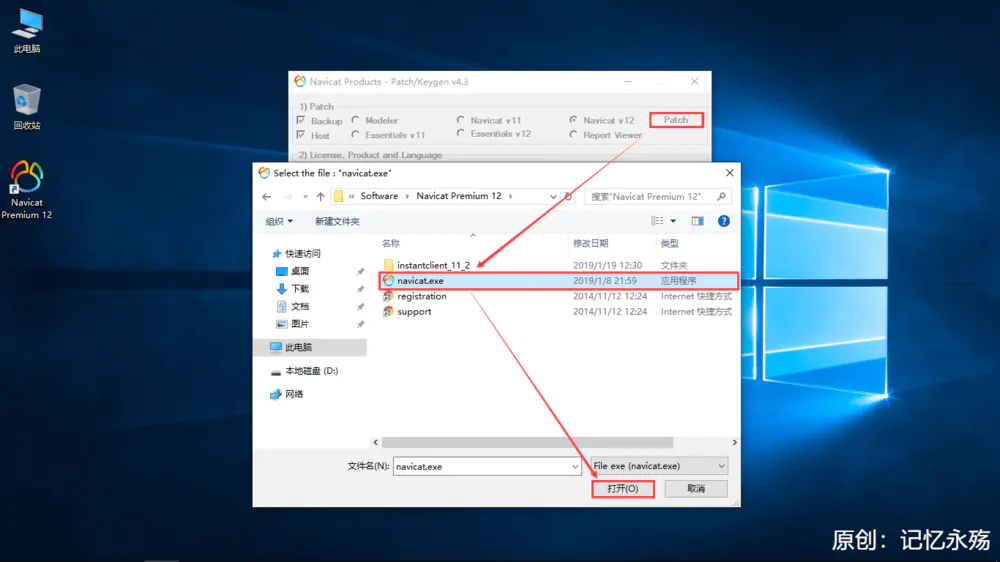Screen dimensions: 1000x562
Task: Click instantclient_11_2 folder icon
Action: [x=388, y=265]
